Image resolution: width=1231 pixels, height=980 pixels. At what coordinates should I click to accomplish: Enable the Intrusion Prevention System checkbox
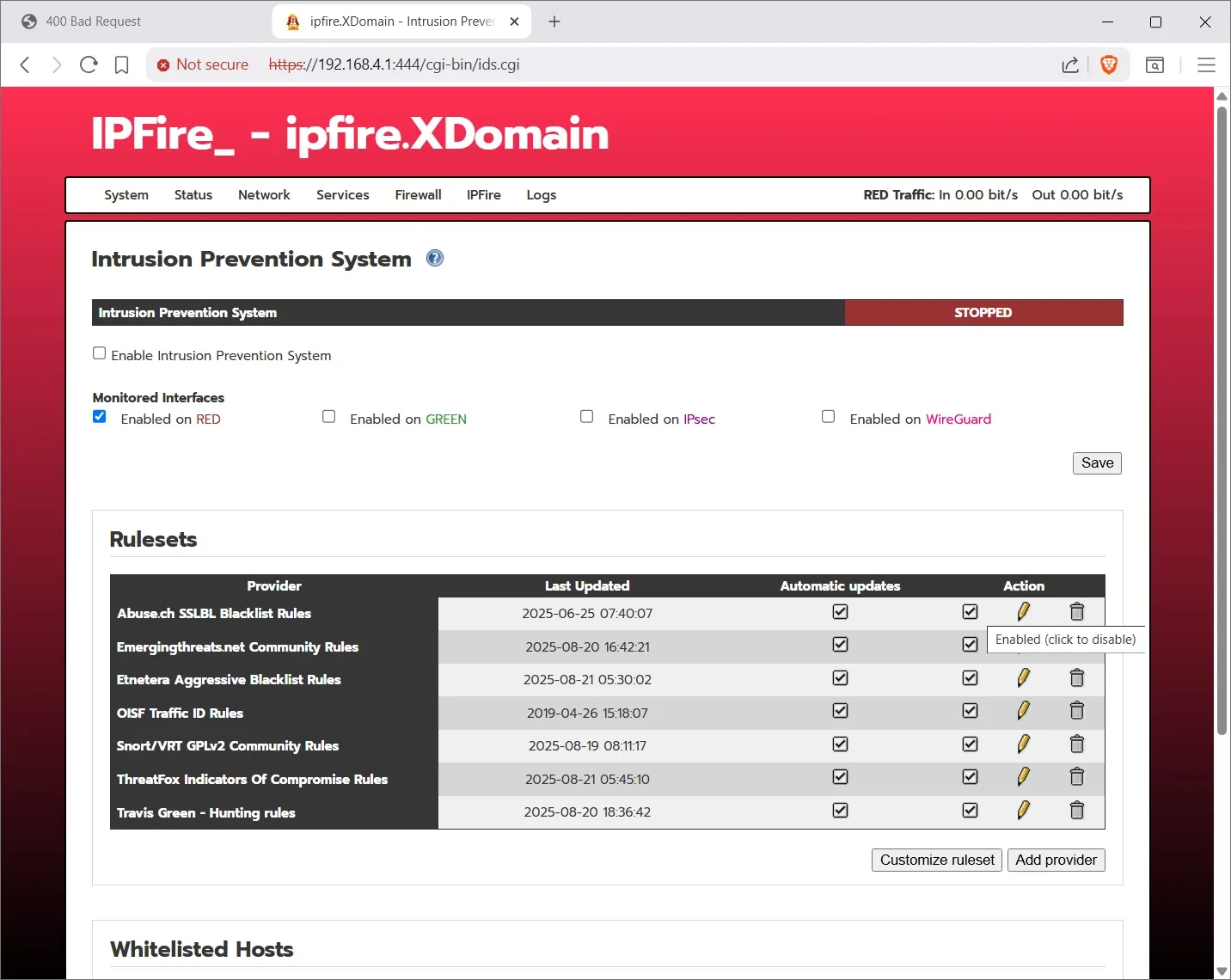point(100,353)
